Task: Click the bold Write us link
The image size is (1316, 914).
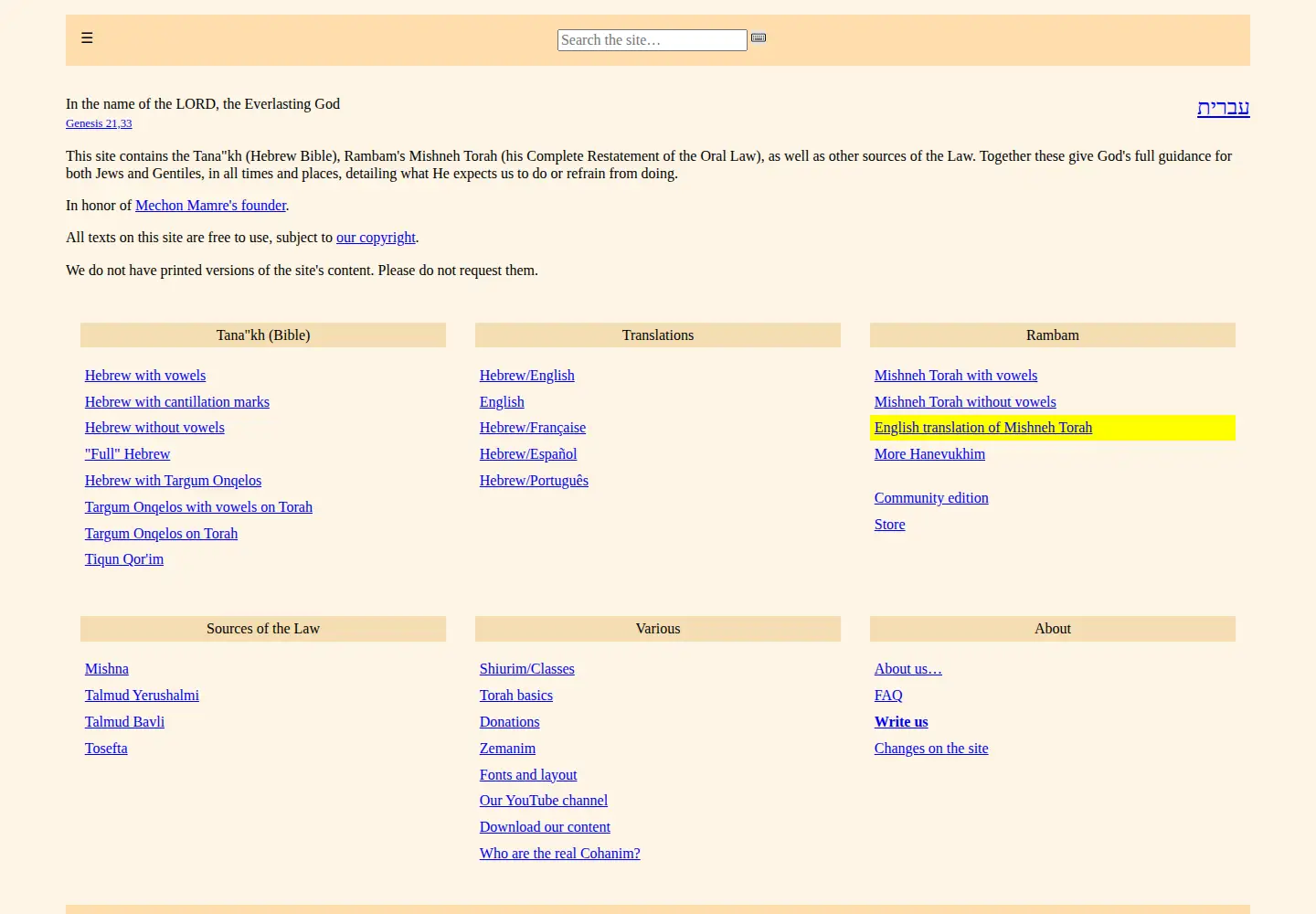Action: (x=901, y=722)
